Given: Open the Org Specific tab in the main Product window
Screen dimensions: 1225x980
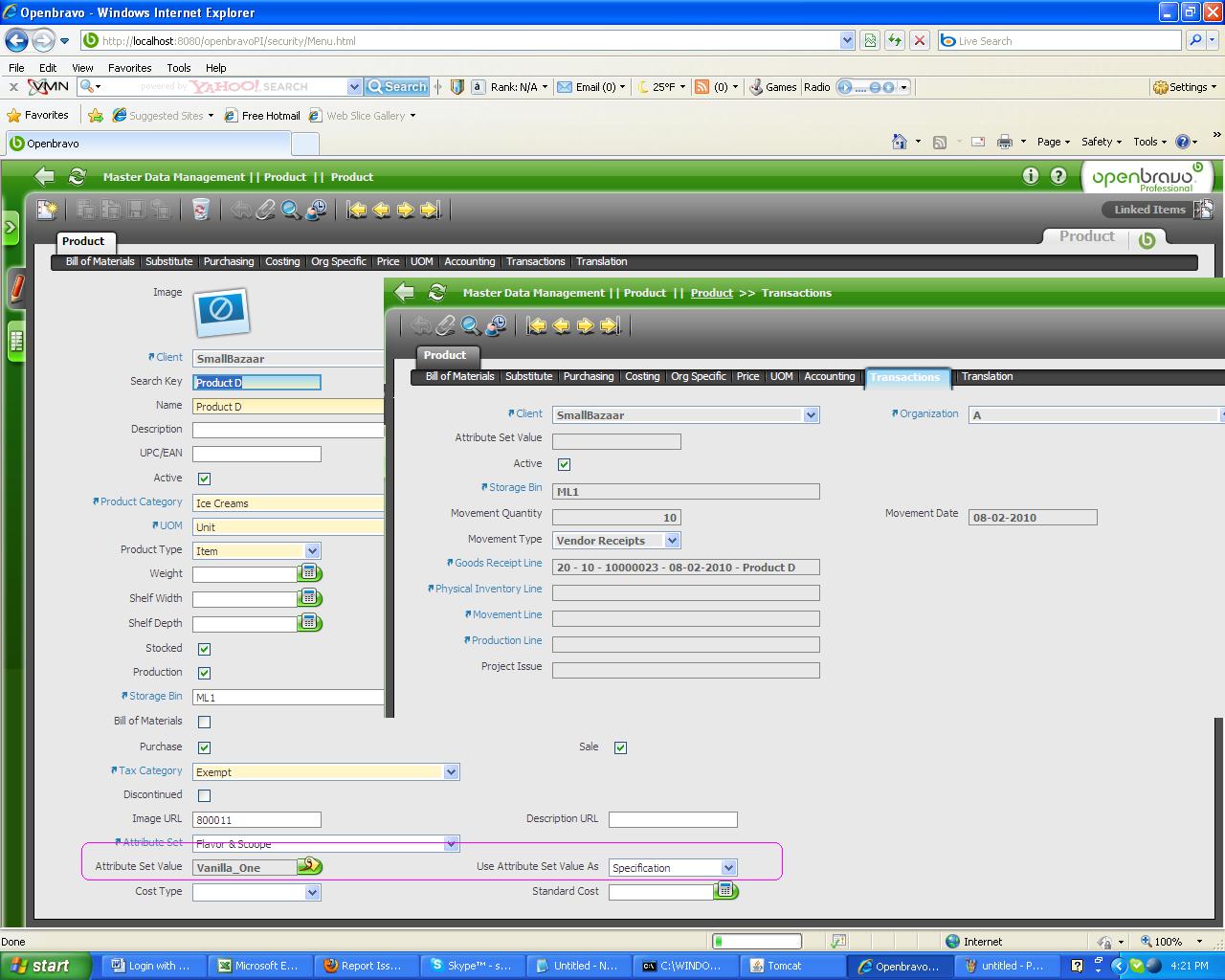Looking at the screenshot, I should (x=339, y=261).
